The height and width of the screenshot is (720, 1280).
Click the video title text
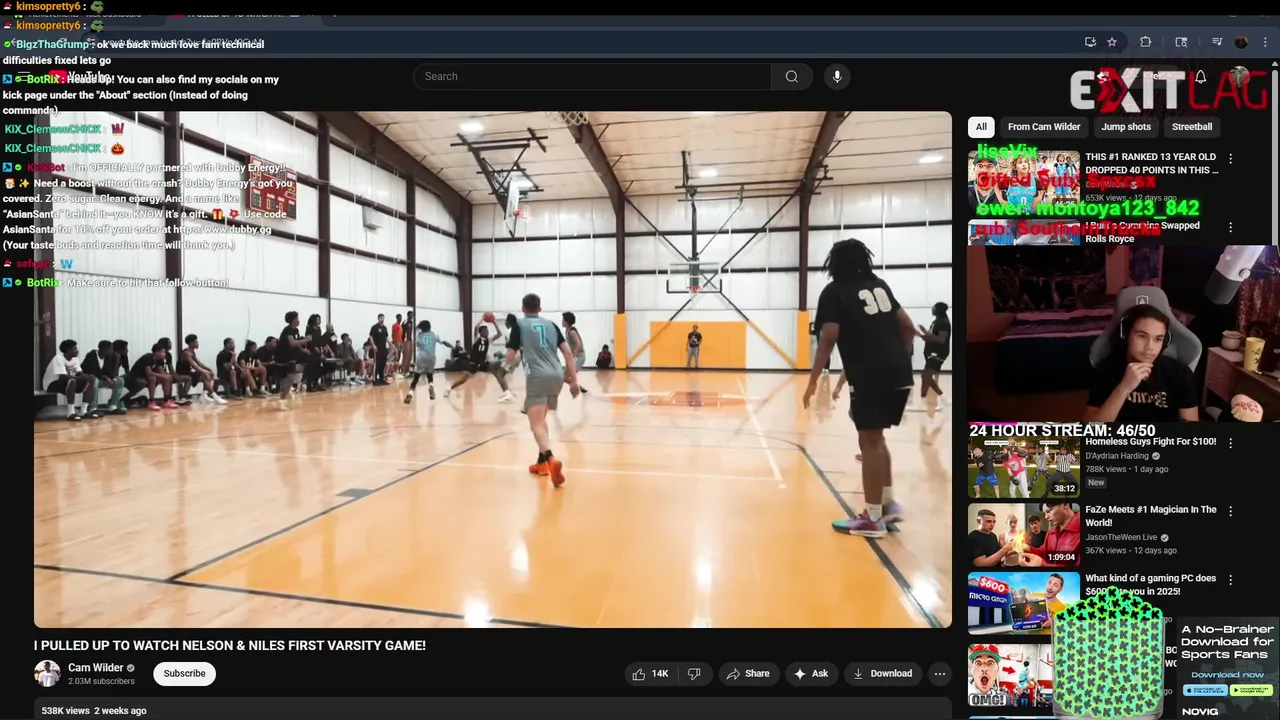[x=230, y=646]
